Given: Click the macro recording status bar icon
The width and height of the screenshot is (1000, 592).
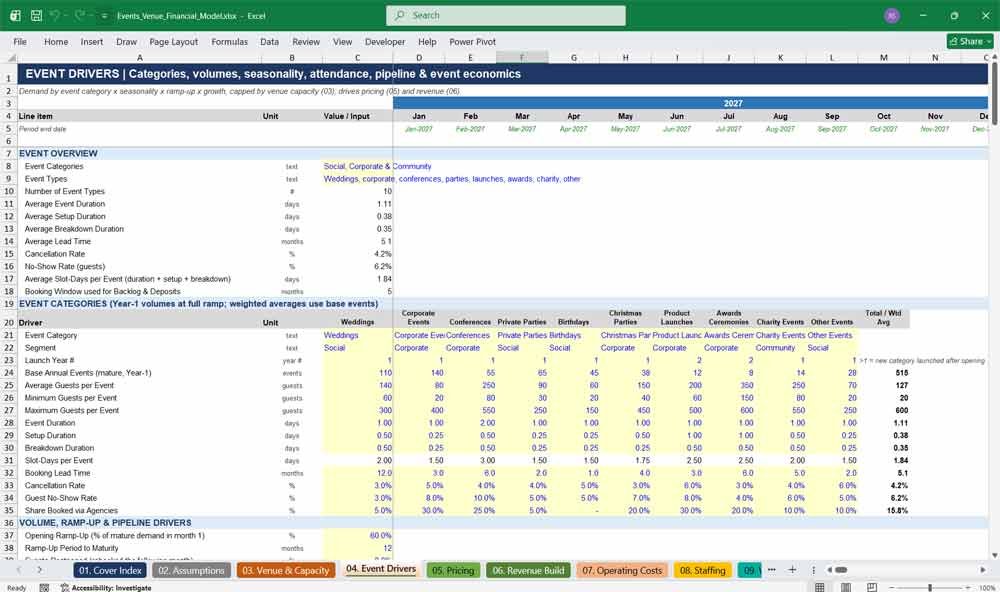Looking at the screenshot, I should (x=44, y=588).
